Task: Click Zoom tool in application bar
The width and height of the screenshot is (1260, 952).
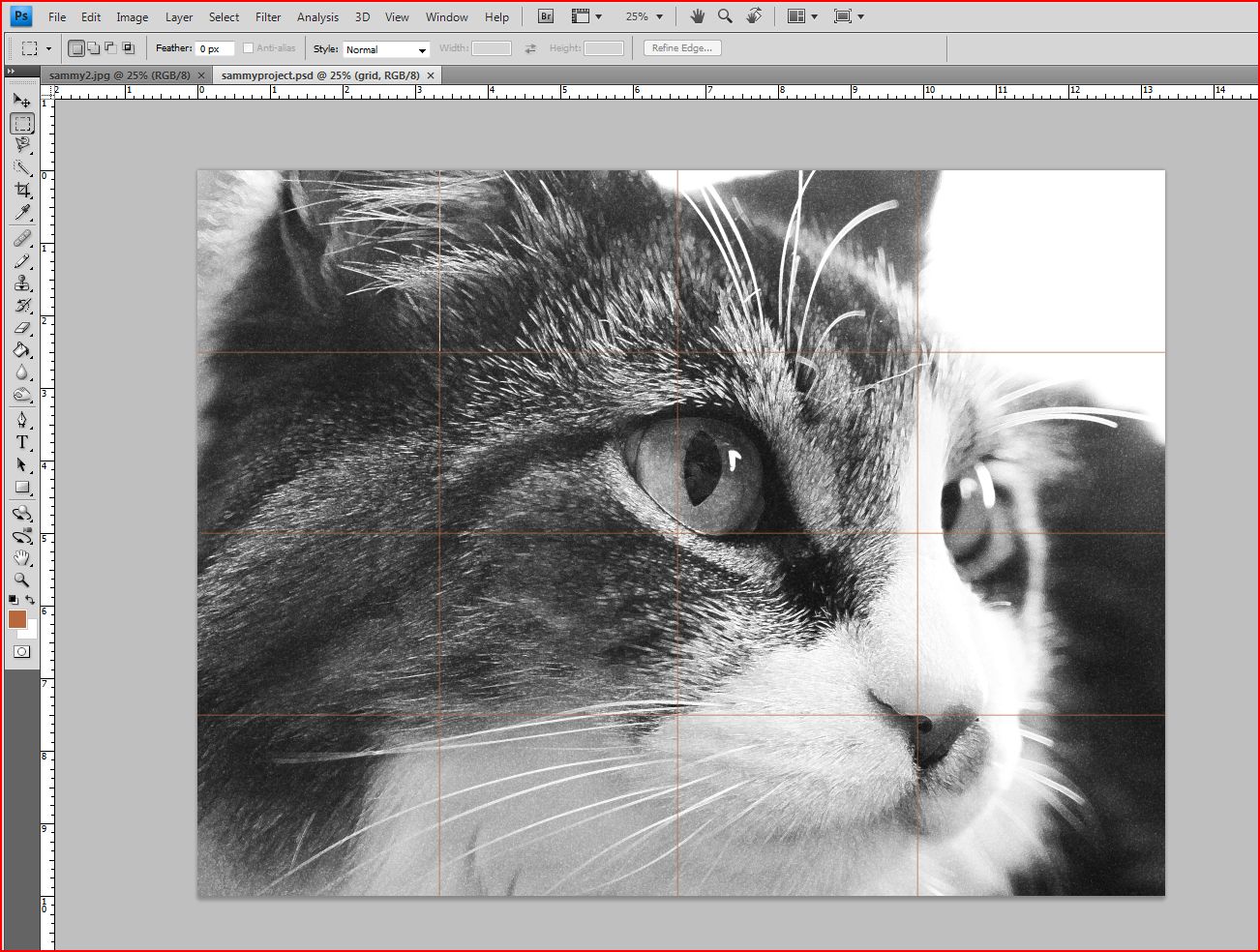Action: click(725, 16)
